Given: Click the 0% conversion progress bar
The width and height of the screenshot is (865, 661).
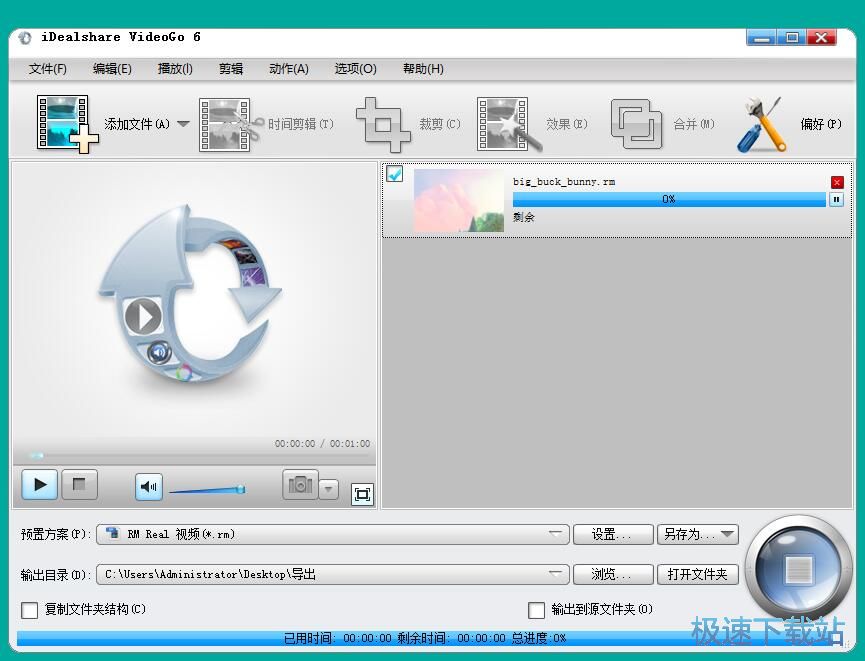Looking at the screenshot, I should (x=669, y=199).
